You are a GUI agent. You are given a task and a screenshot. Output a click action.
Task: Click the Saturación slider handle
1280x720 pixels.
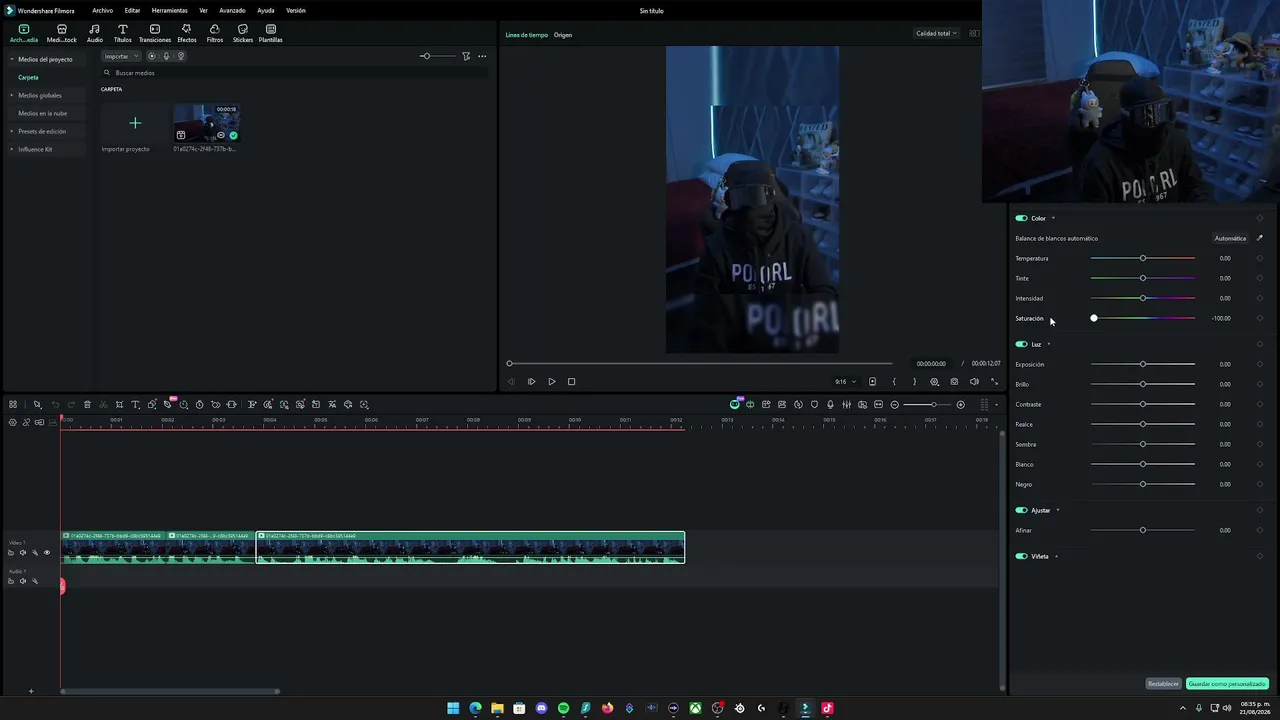1094,318
